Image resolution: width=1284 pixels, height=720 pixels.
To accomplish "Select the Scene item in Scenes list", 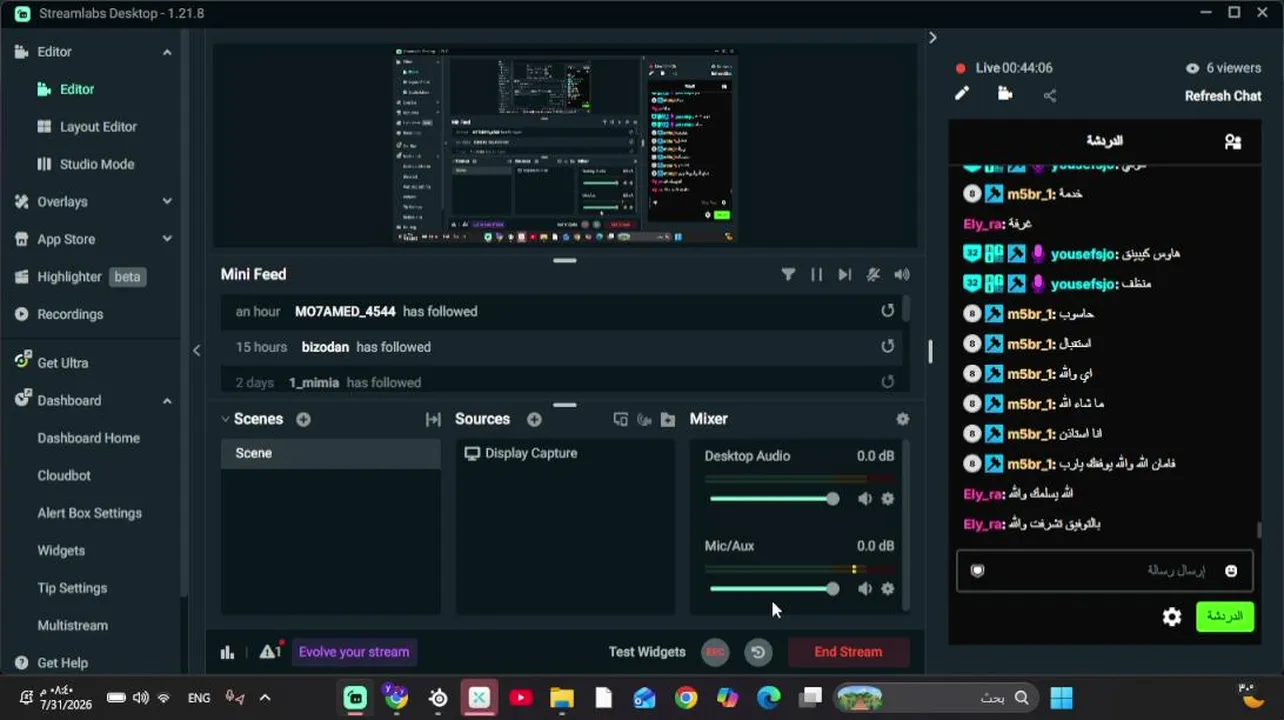I will (x=330, y=453).
